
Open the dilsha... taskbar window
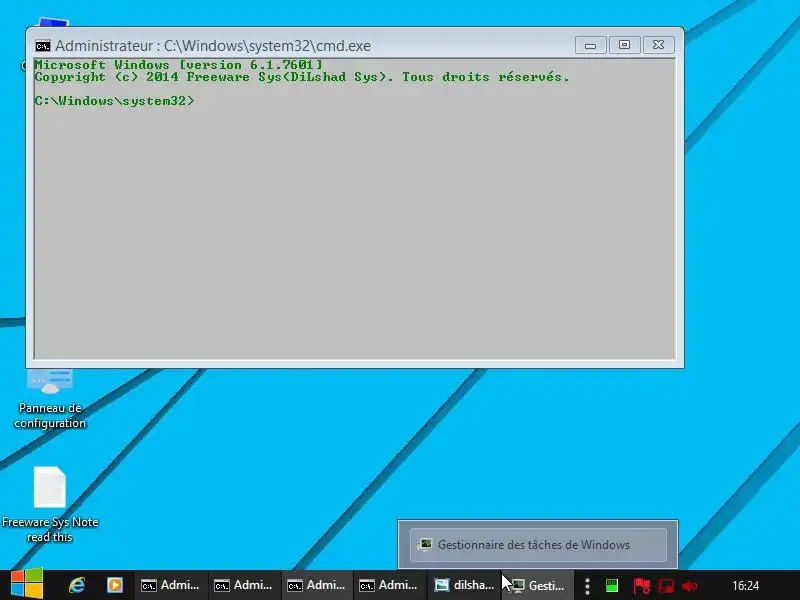coord(463,585)
